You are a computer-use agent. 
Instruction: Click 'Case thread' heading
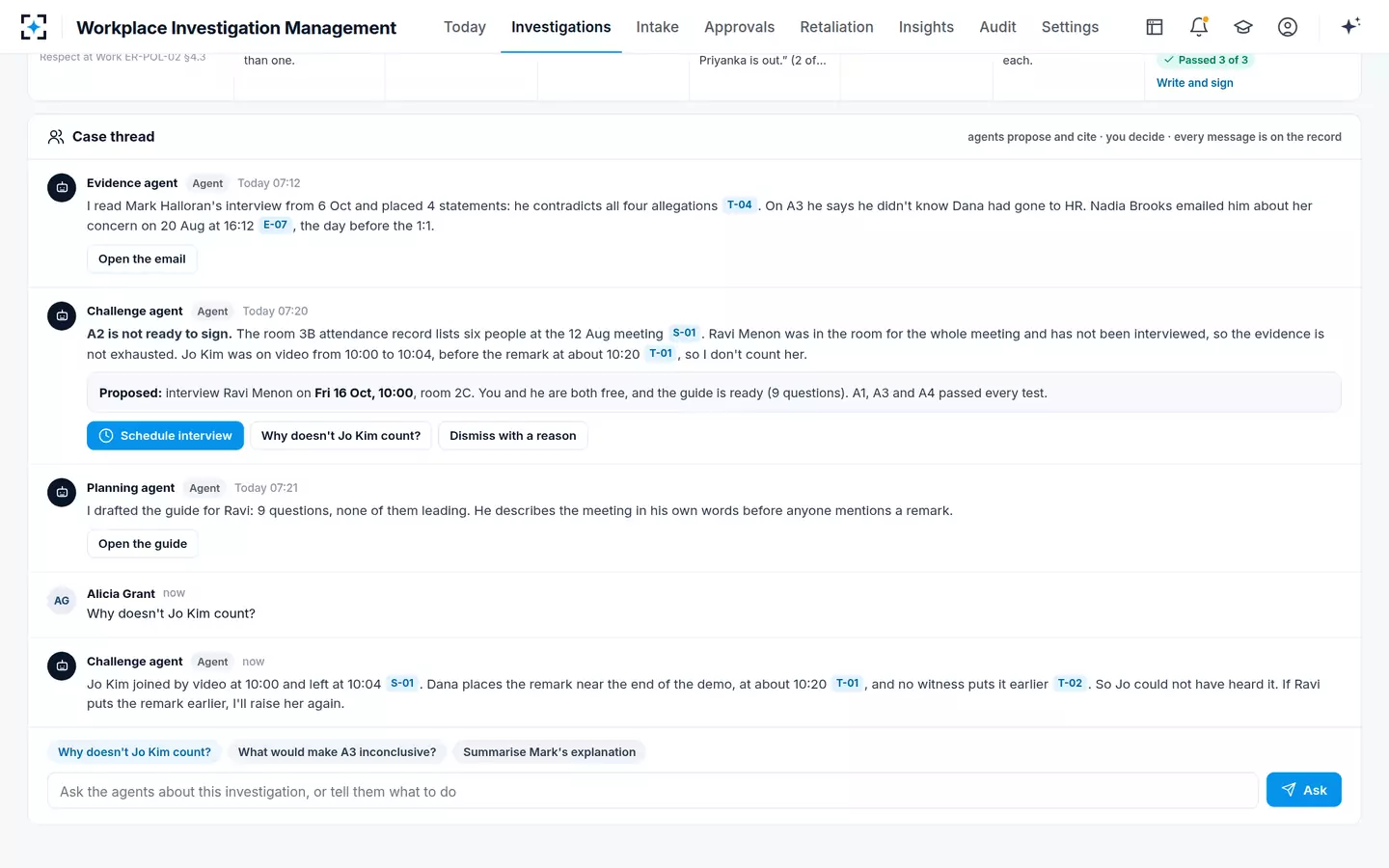tap(113, 137)
